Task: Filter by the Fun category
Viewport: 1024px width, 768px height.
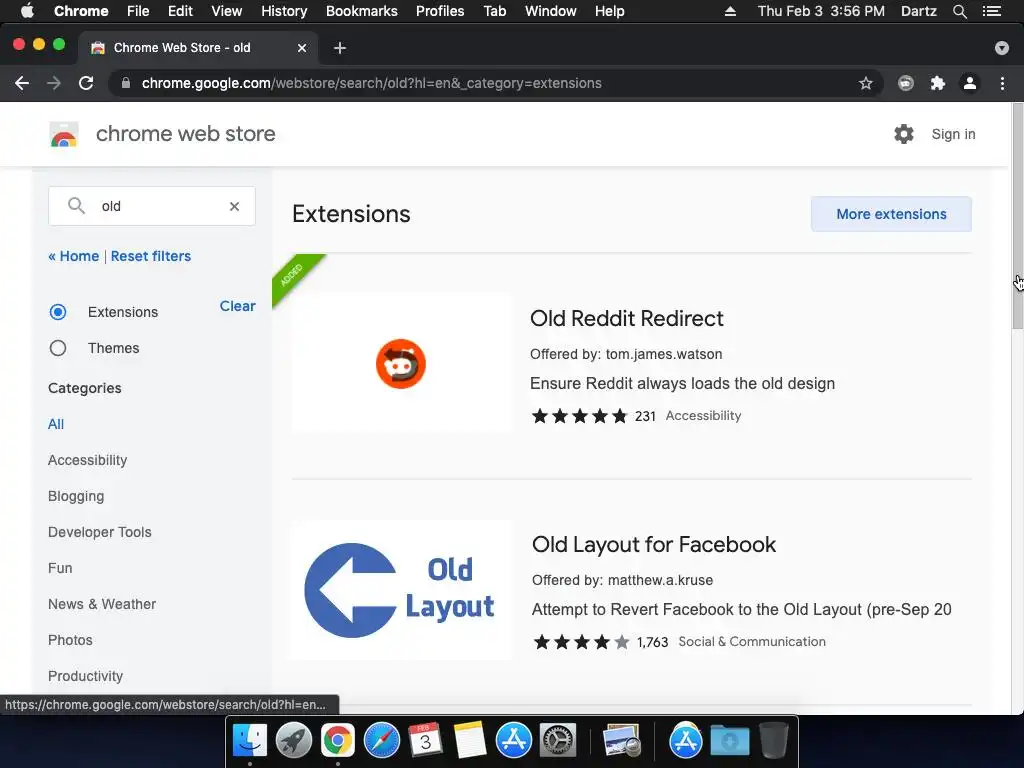Action: pos(60,568)
